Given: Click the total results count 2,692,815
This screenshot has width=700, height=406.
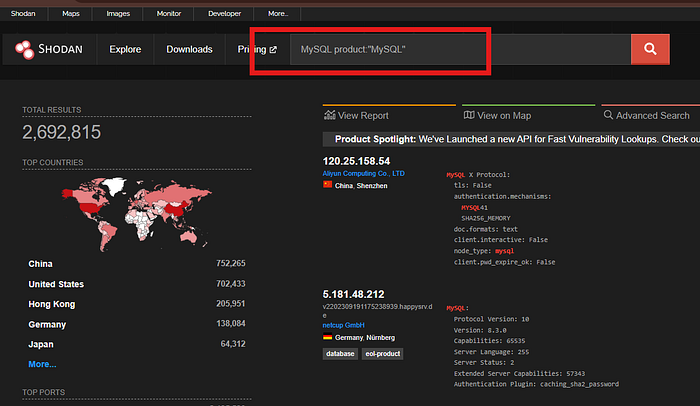Looking at the screenshot, I should coord(62,132).
